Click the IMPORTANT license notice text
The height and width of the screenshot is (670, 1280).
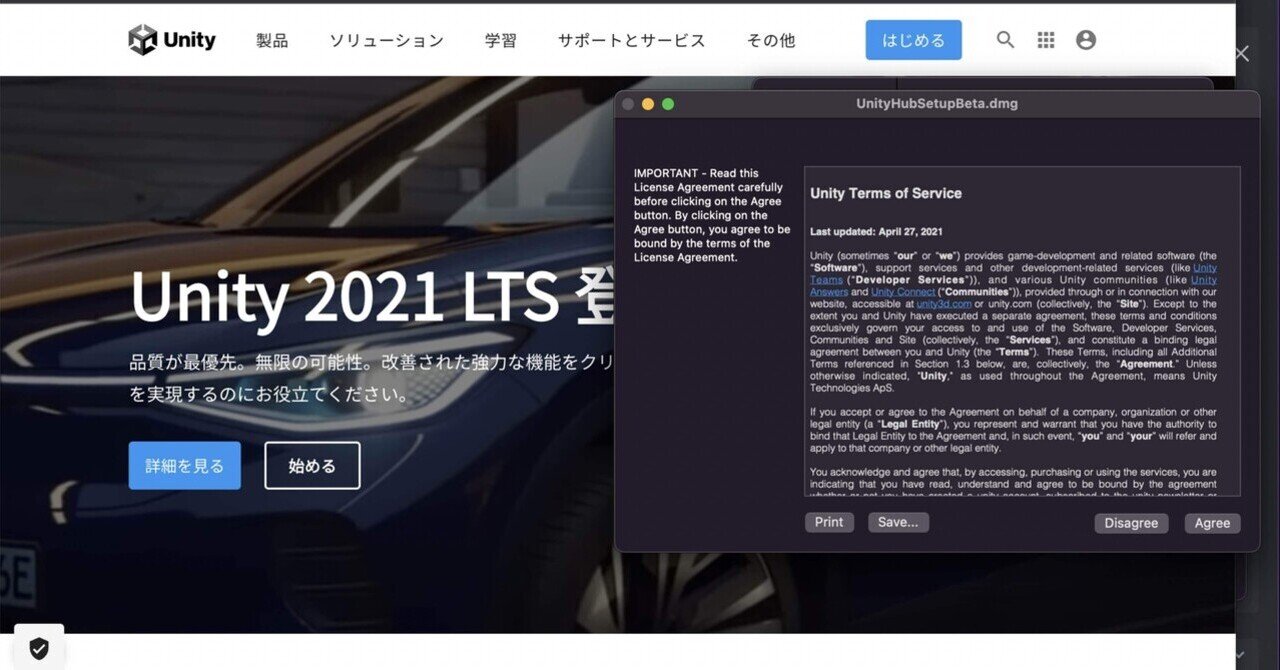click(712, 215)
